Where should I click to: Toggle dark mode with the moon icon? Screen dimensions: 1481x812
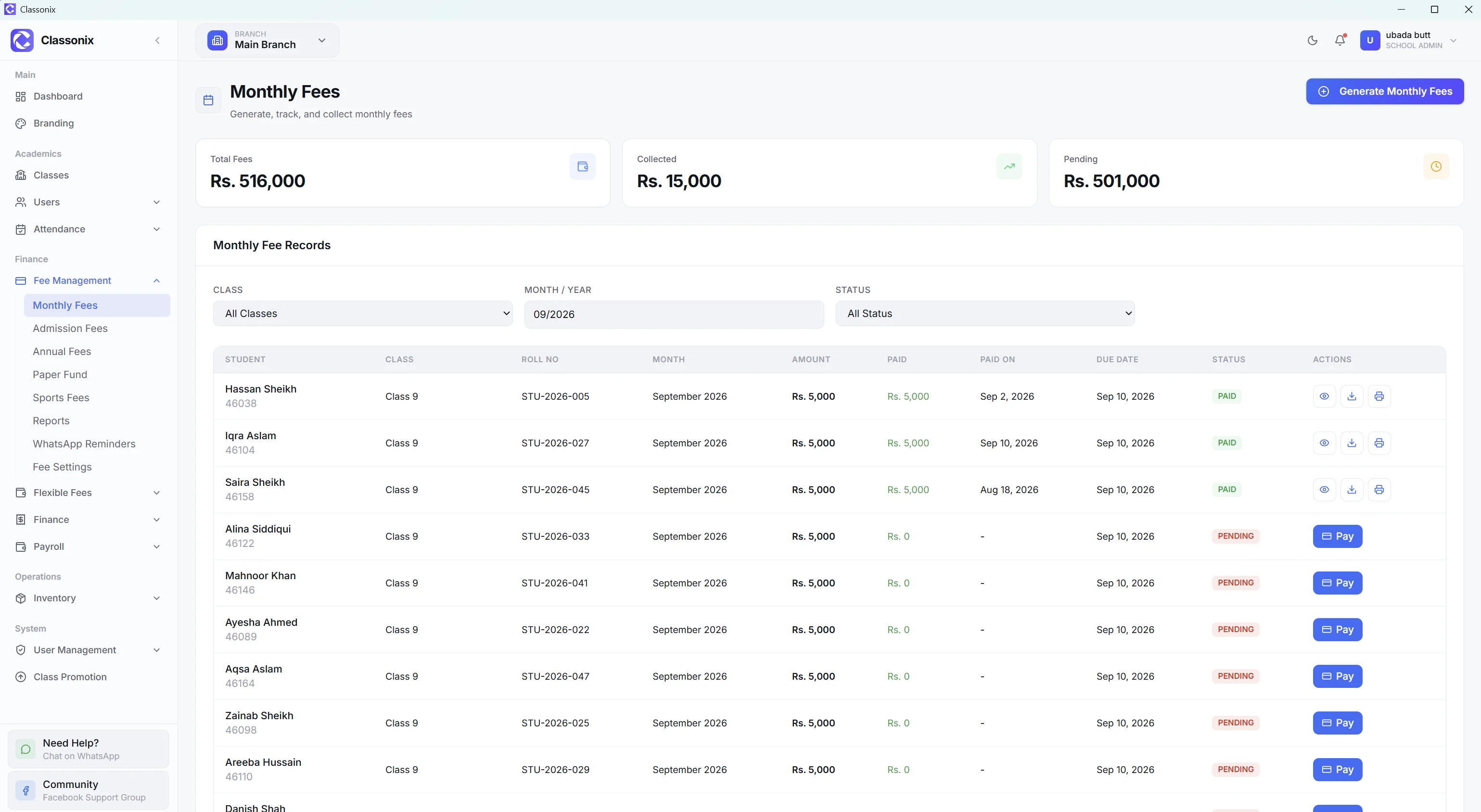(x=1313, y=40)
